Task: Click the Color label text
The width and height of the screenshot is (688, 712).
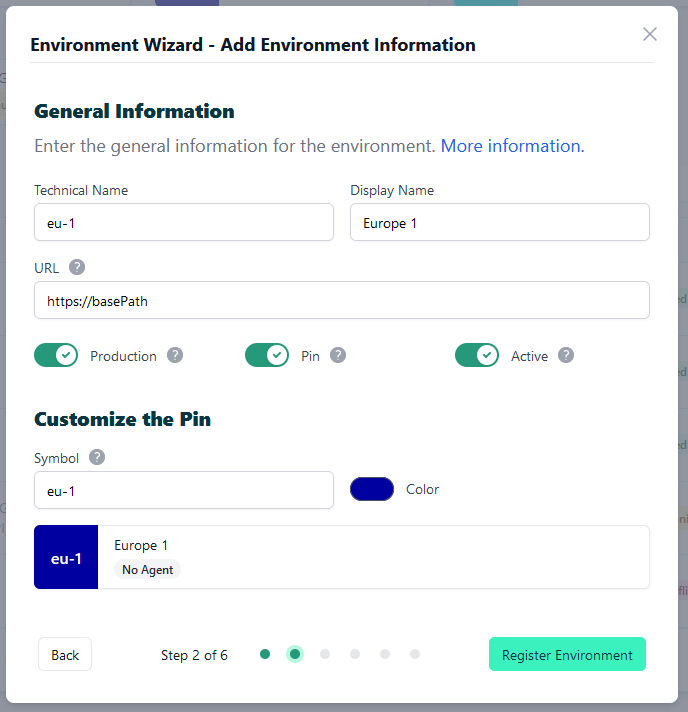Action: pos(422,490)
